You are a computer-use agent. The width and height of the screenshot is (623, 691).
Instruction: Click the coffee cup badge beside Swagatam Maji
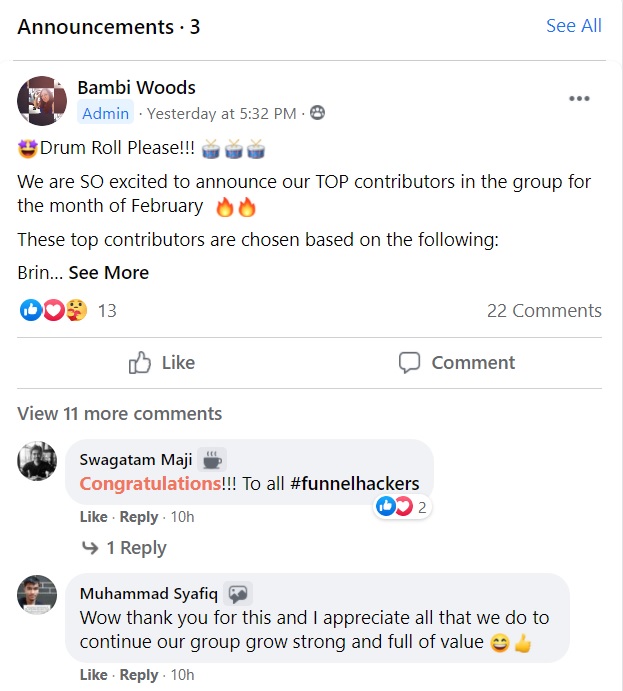[x=212, y=460]
